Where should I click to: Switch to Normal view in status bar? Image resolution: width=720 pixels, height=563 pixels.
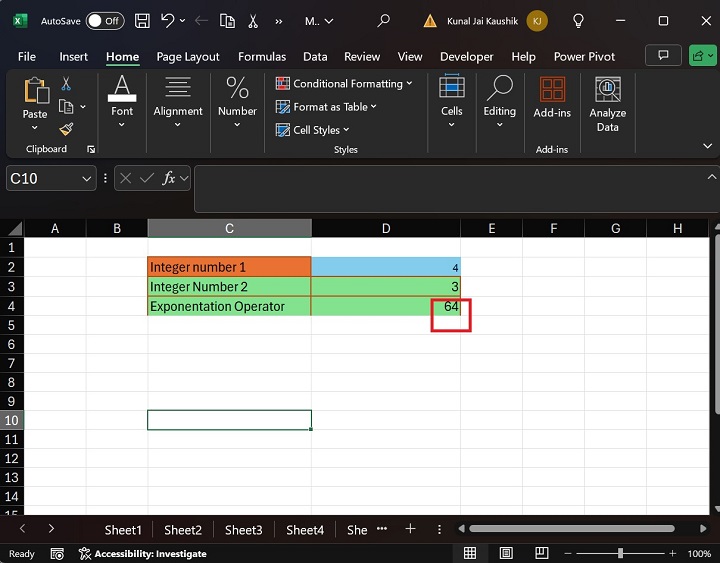[470, 553]
